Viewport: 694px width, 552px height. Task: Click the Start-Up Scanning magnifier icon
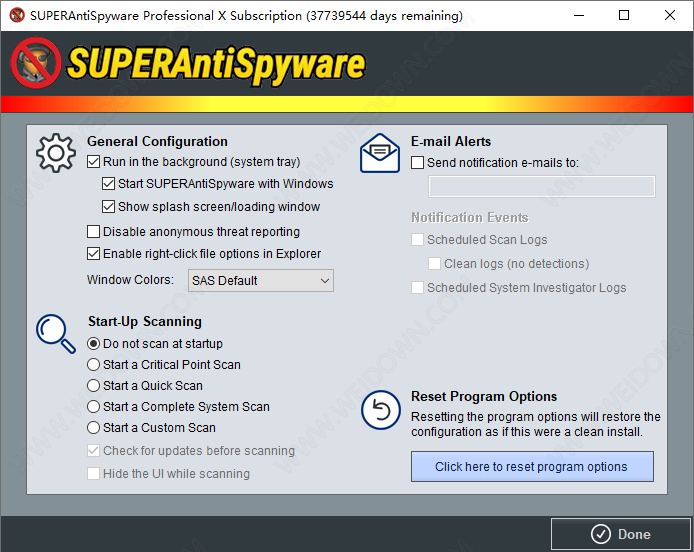pos(56,334)
